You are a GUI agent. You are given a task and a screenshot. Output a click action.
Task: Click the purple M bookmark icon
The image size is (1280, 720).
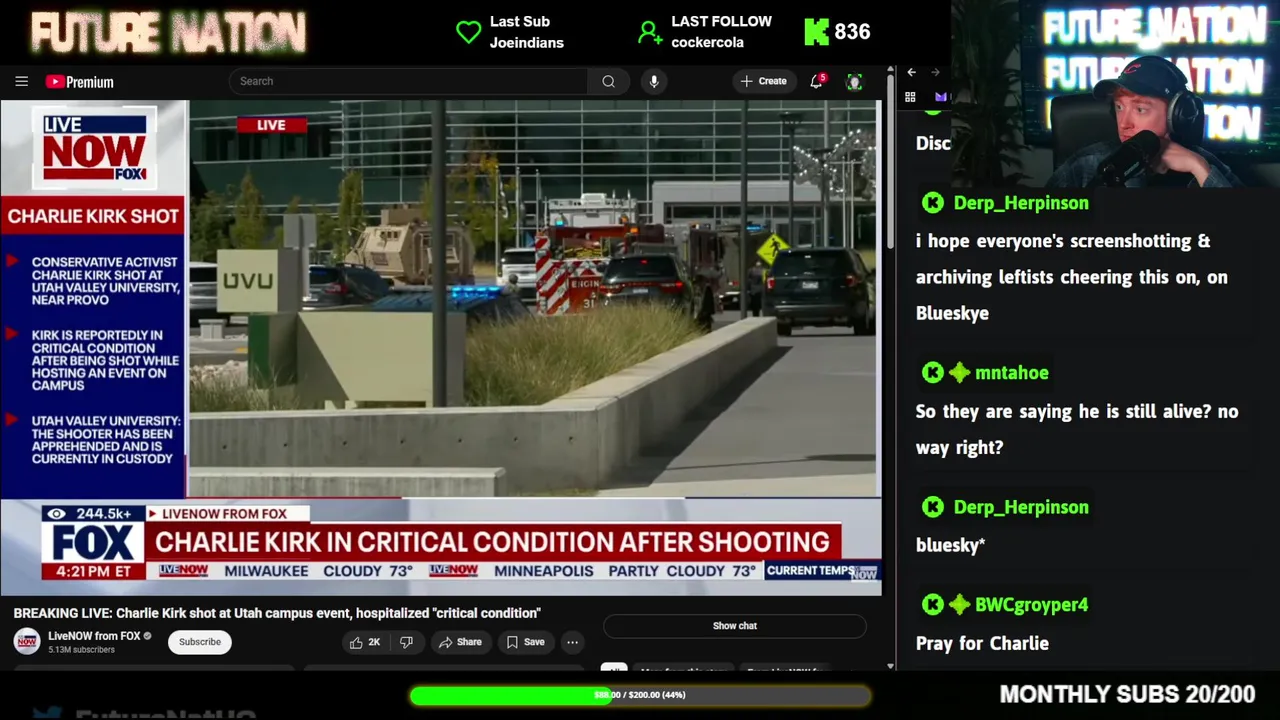940,97
